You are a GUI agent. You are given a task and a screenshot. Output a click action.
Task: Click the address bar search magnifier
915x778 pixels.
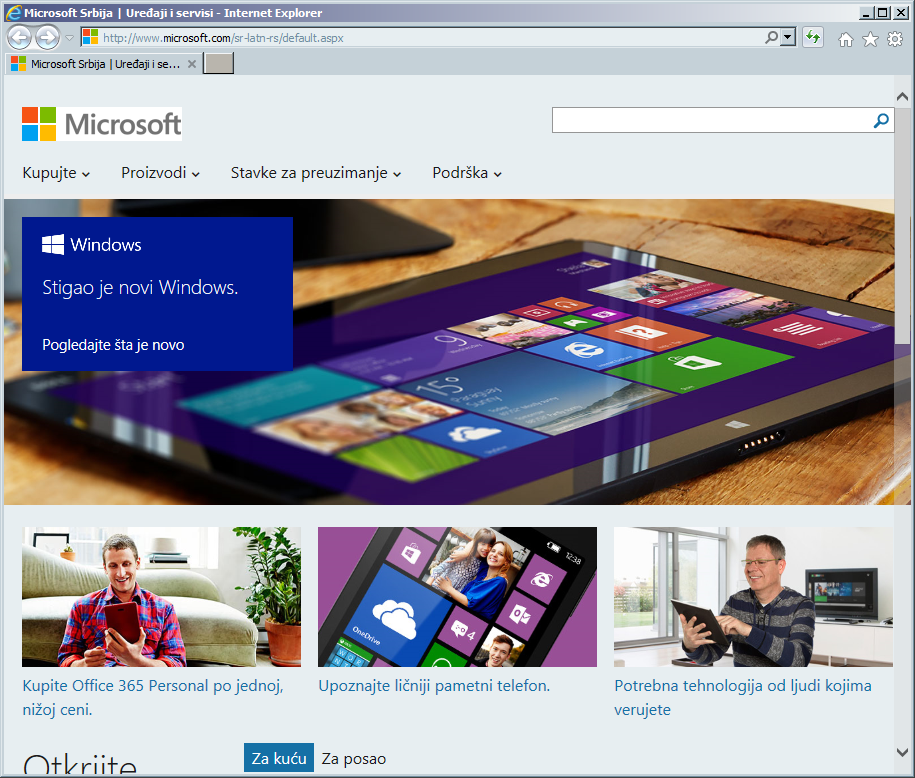[771, 37]
